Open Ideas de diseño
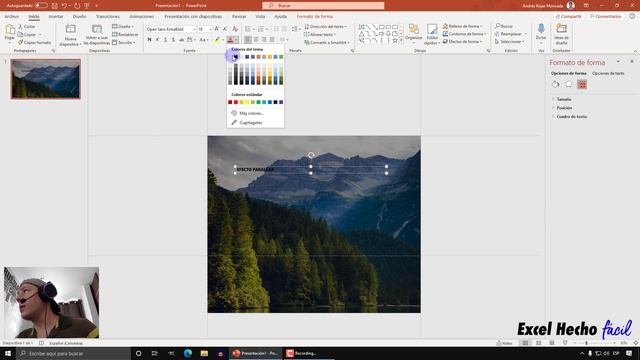Image resolution: width=640 pixels, height=360 pixels. click(x=561, y=34)
